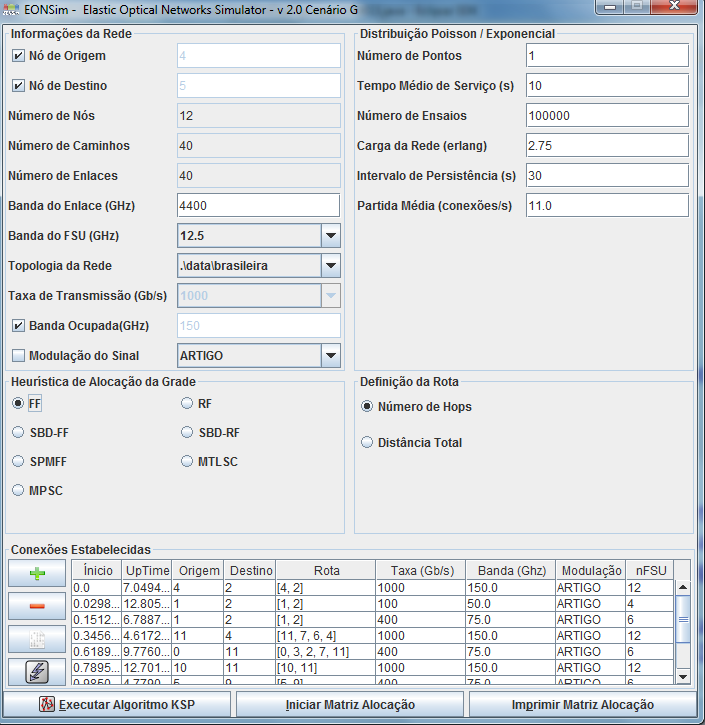This screenshot has width=705, height=725.
Task: Enable the Modulação do Sinal checkbox
Action: tap(18, 356)
